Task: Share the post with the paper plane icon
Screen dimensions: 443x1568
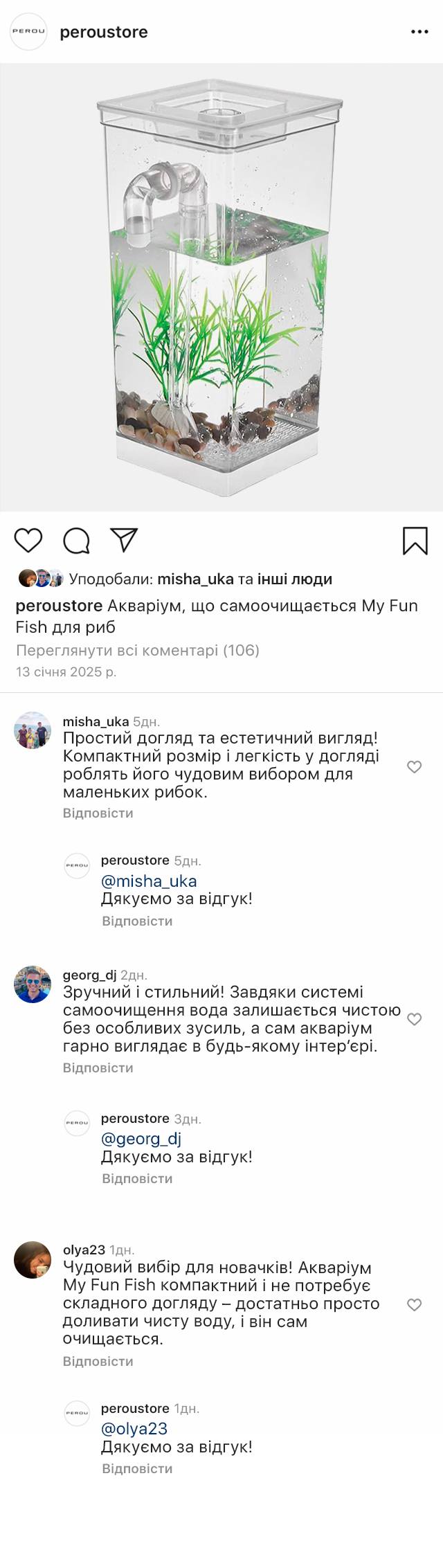Action: (x=125, y=540)
